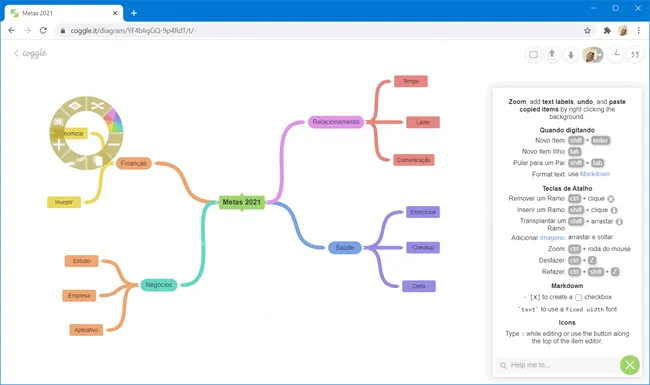Close the help panel with green X
The image size is (650, 385).
630,365
